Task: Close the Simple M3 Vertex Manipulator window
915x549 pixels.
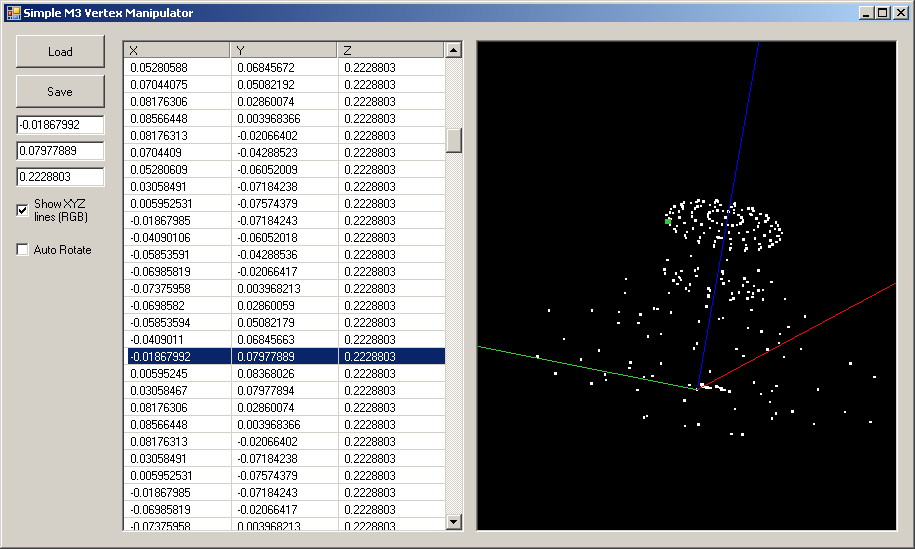Action: pyautogui.click(x=900, y=13)
